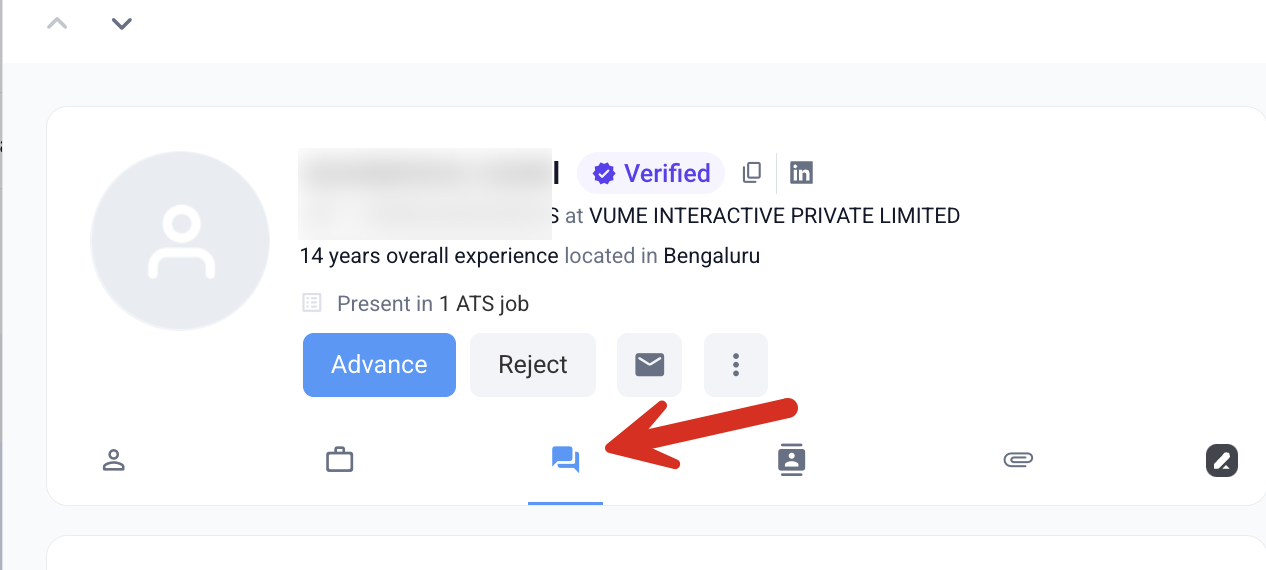Copy candidate profile using the copy icon
Viewport: 1266px width, 570px height.
click(x=752, y=173)
